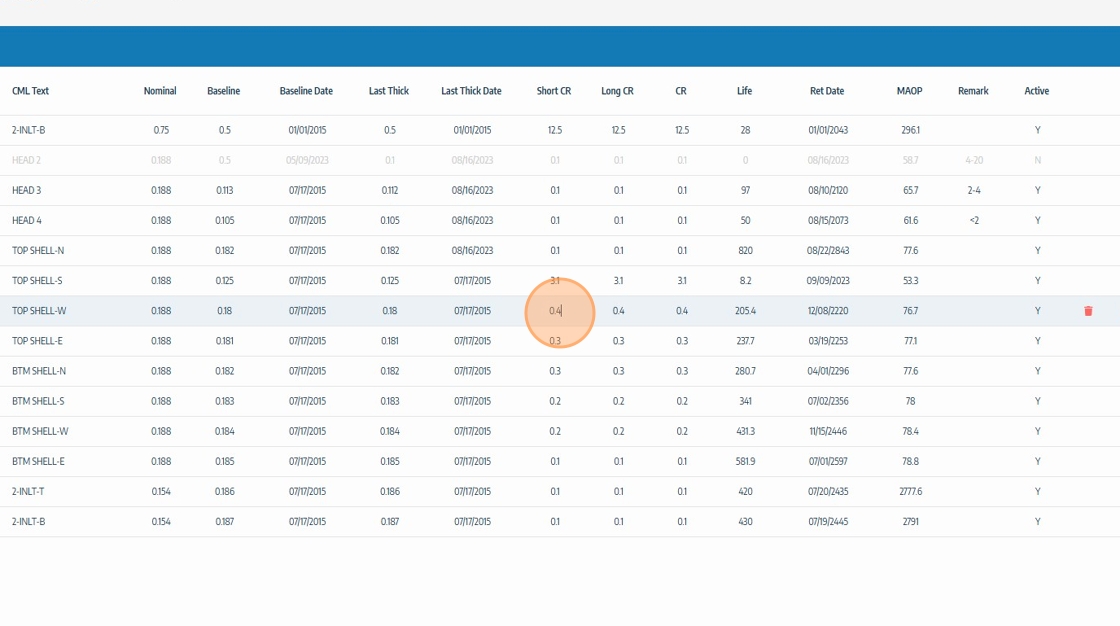
Task: Click Ret Date 08/10/2120 for HEAD 3
Action: click(x=828, y=190)
